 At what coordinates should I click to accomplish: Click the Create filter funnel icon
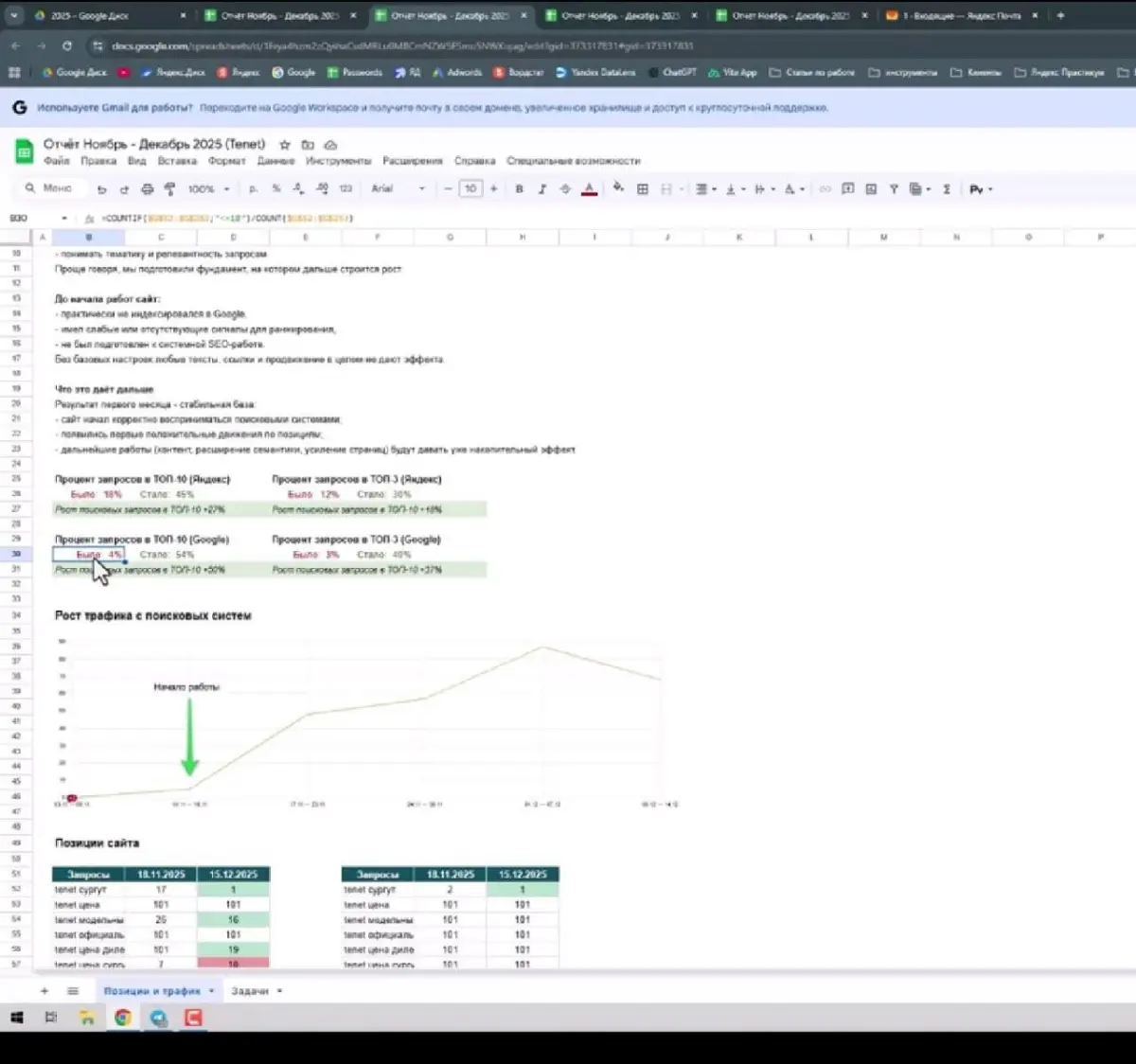tap(894, 189)
